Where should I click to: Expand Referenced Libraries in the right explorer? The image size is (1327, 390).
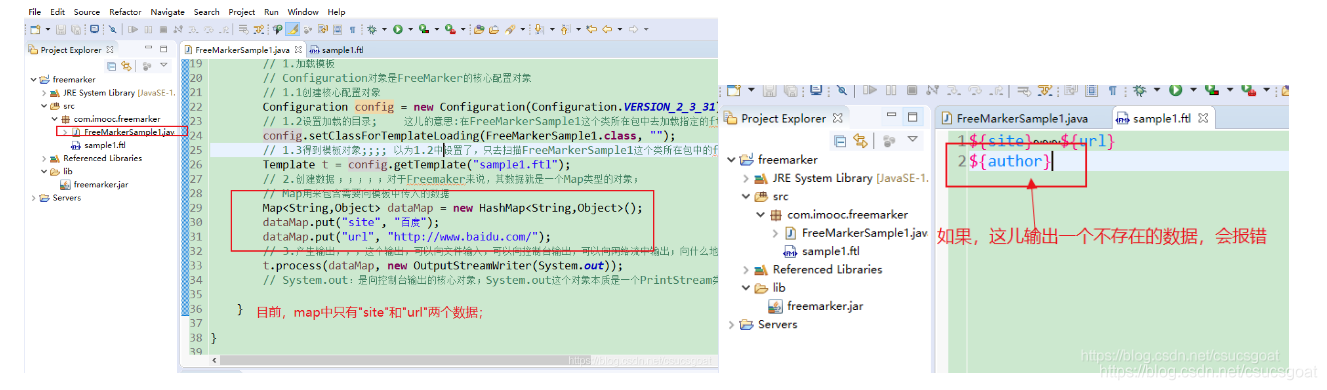[745, 269]
